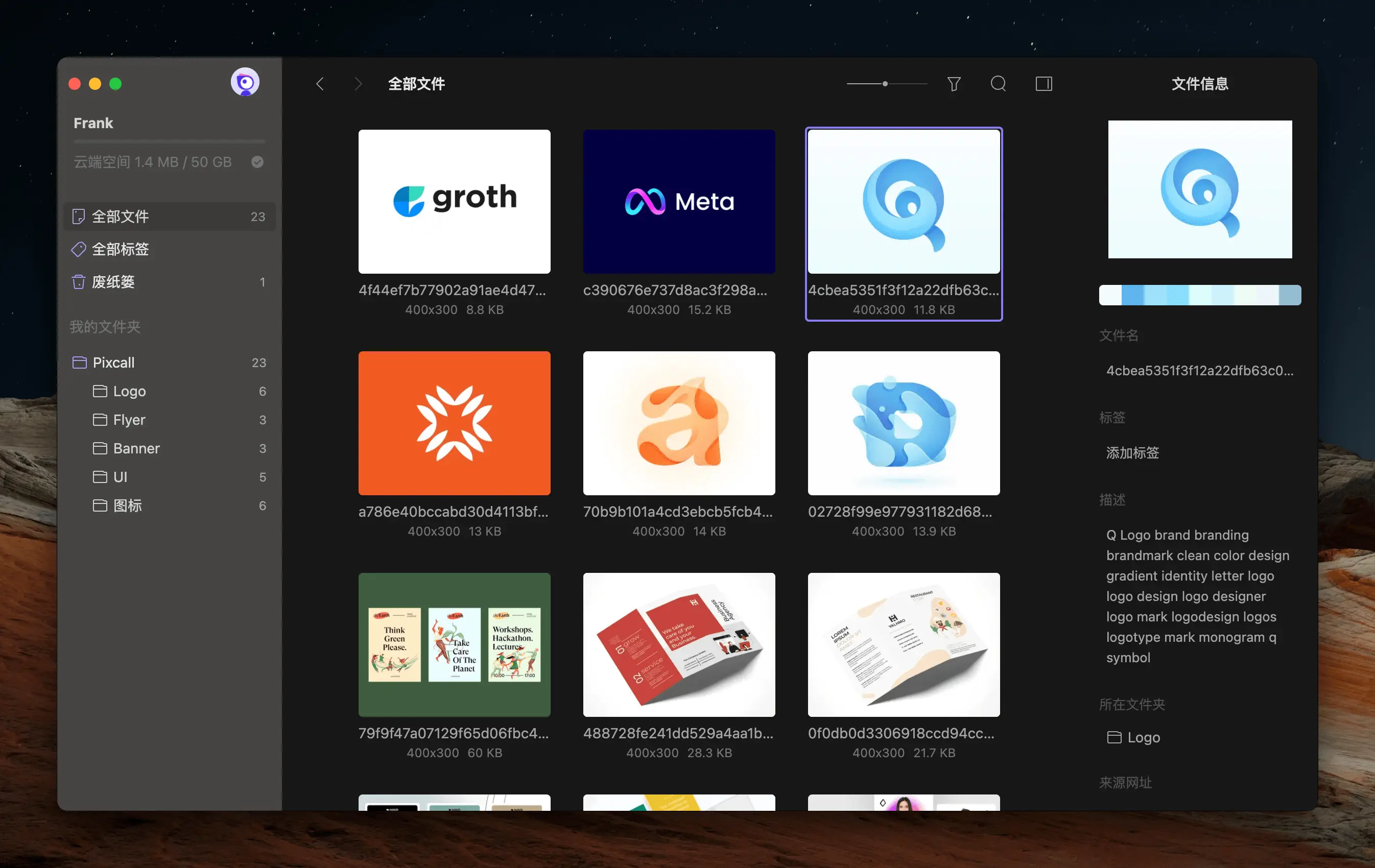Screen dimensions: 1375x868
Task: Select the groth logo thumbnail
Action: [455, 202]
